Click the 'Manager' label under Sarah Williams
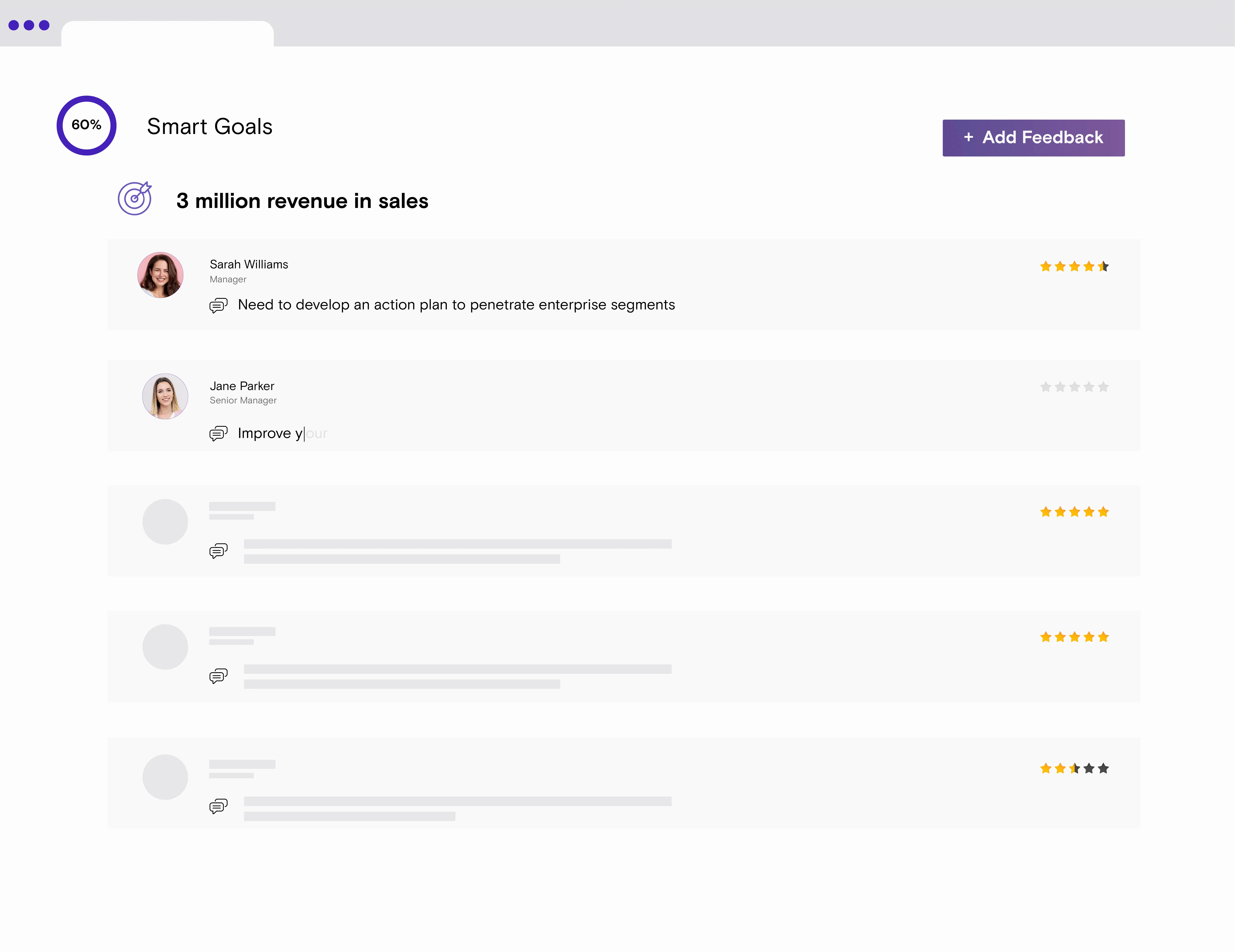 228,279
